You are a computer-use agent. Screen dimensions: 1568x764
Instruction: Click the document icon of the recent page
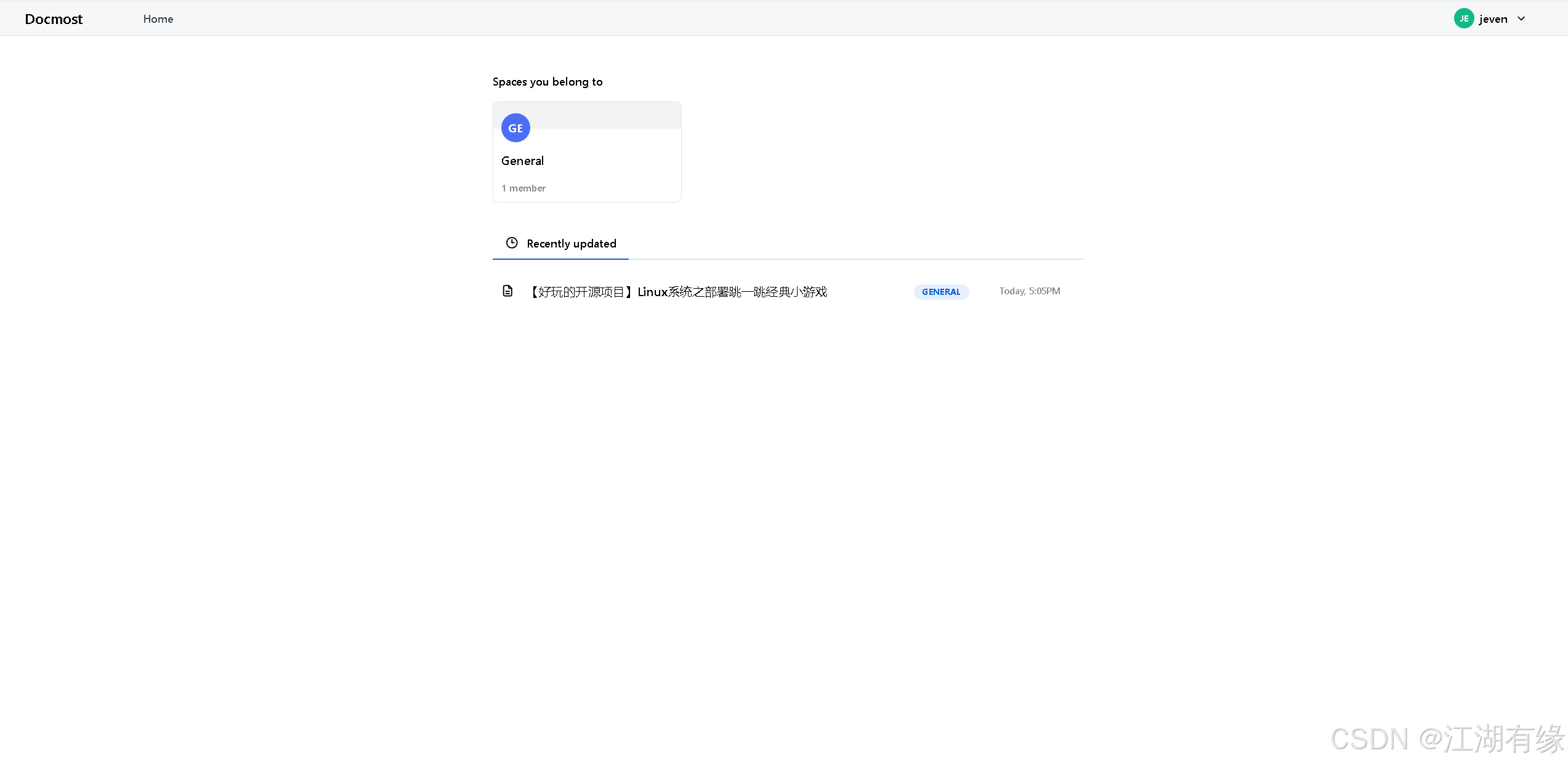coord(507,291)
